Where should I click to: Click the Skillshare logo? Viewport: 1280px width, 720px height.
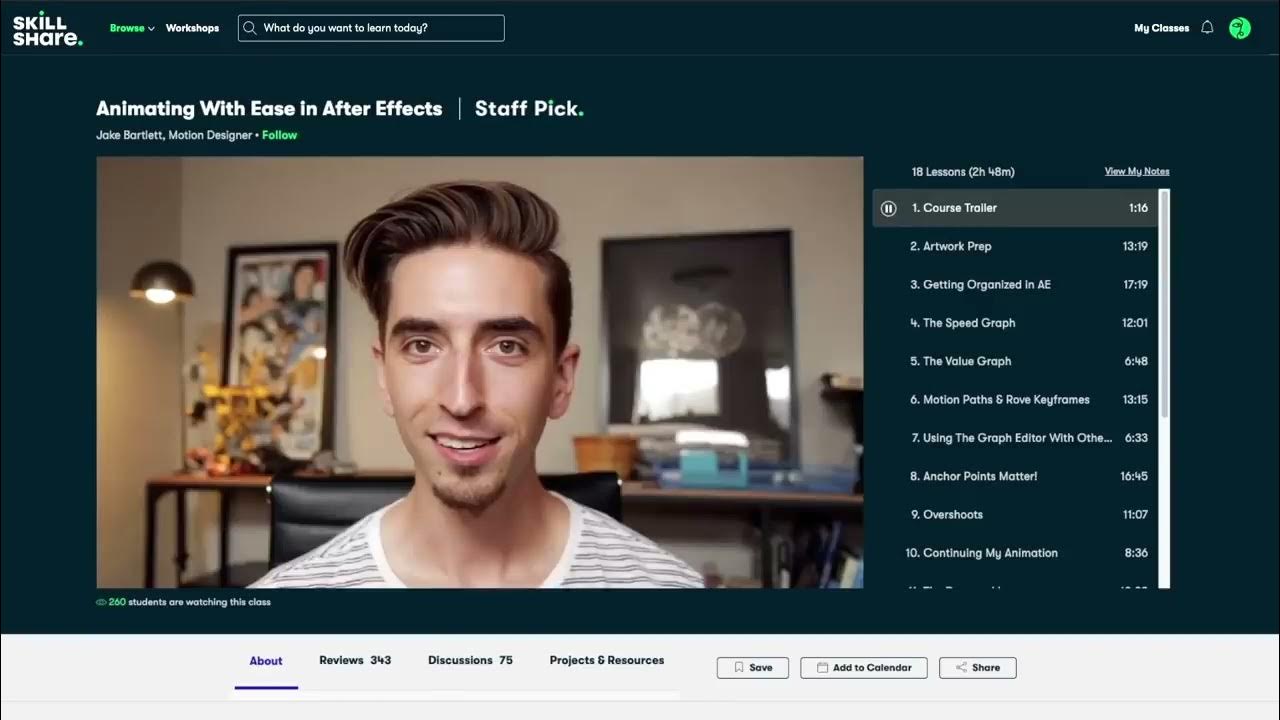[x=47, y=28]
